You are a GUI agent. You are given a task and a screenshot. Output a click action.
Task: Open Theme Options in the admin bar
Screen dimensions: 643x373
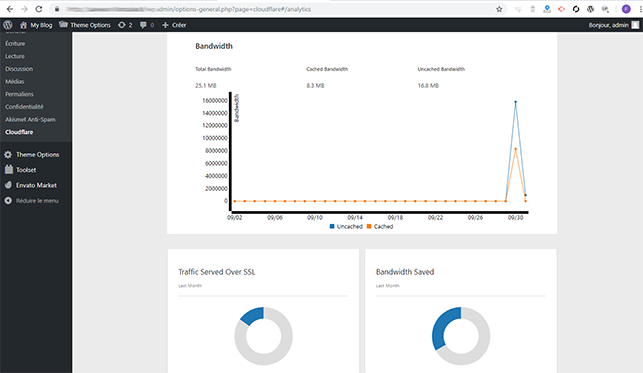(85, 25)
